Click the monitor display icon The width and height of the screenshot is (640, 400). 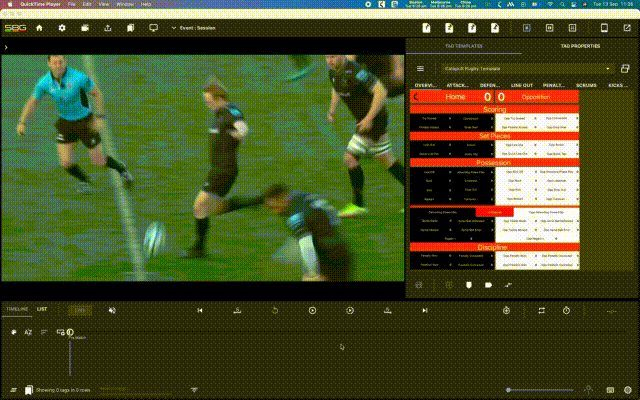153,28
